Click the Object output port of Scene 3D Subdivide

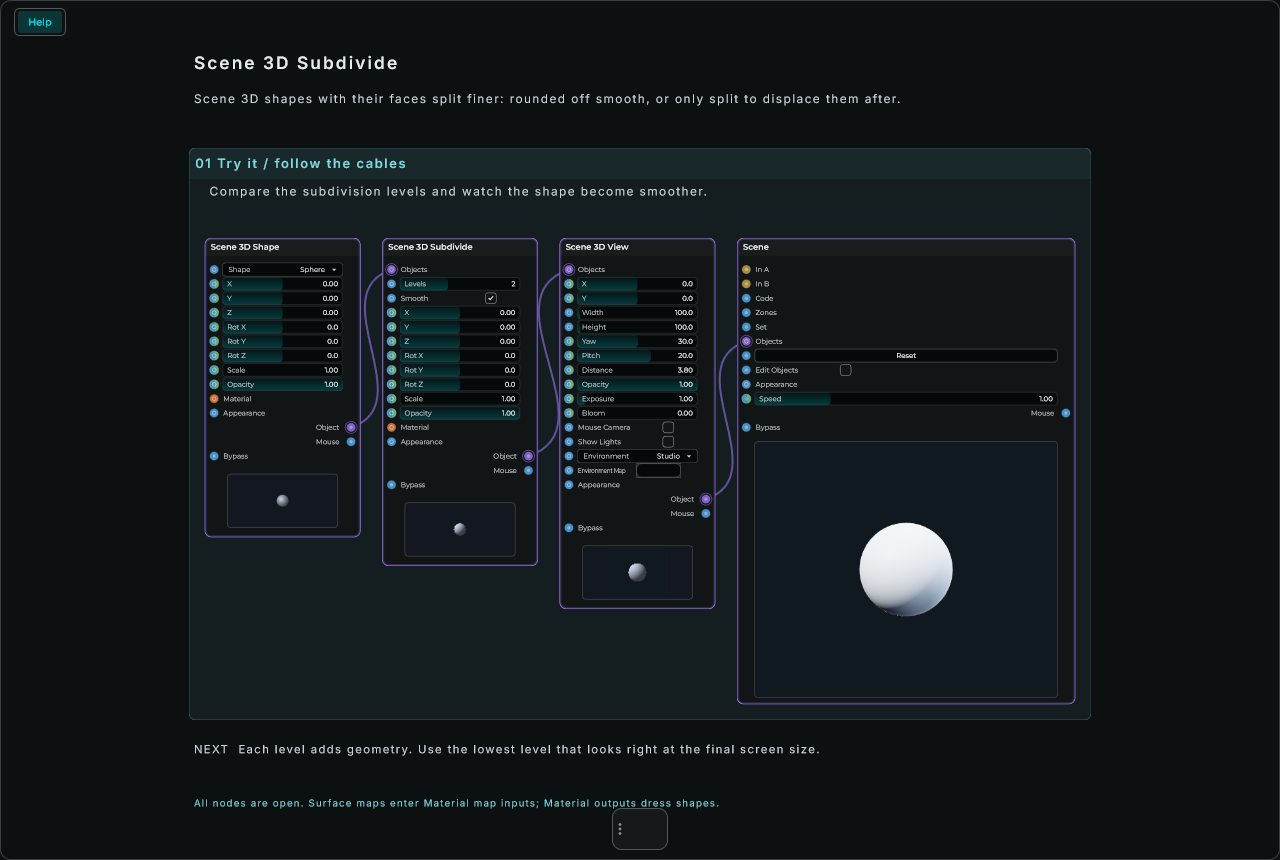coord(528,456)
